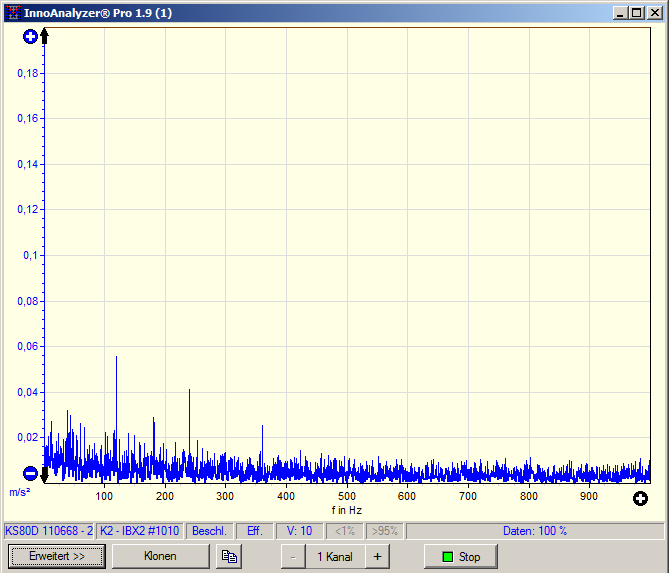The width and height of the screenshot is (669, 573).
Task: Click the InnoAnalyzer title bar app icon
Action: click(x=12, y=12)
